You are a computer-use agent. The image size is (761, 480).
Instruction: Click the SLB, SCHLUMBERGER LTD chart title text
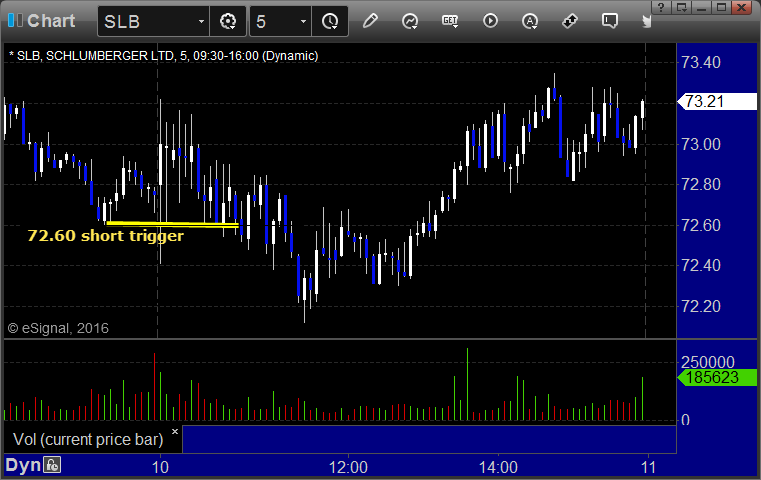pyautogui.click(x=164, y=56)
